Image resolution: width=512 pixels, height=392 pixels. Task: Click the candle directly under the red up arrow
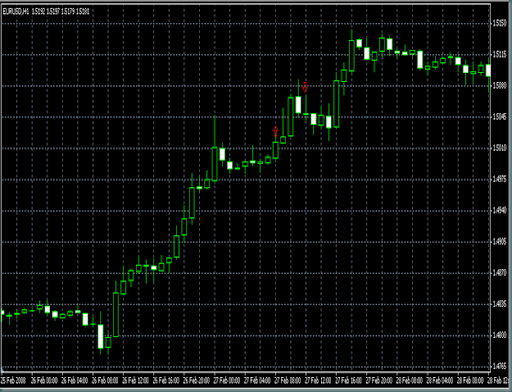pos(275,150)
